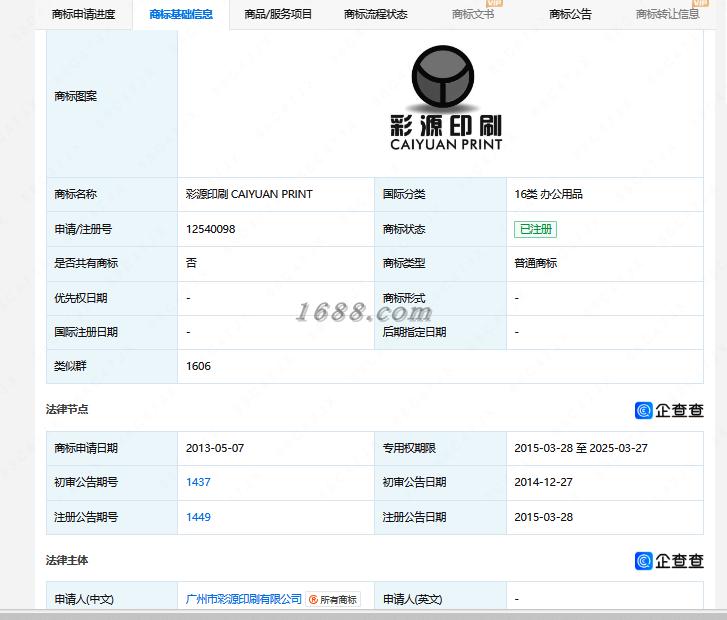Select the registration number 12540098
727x620 pixels.
click(x=210, y=229)
